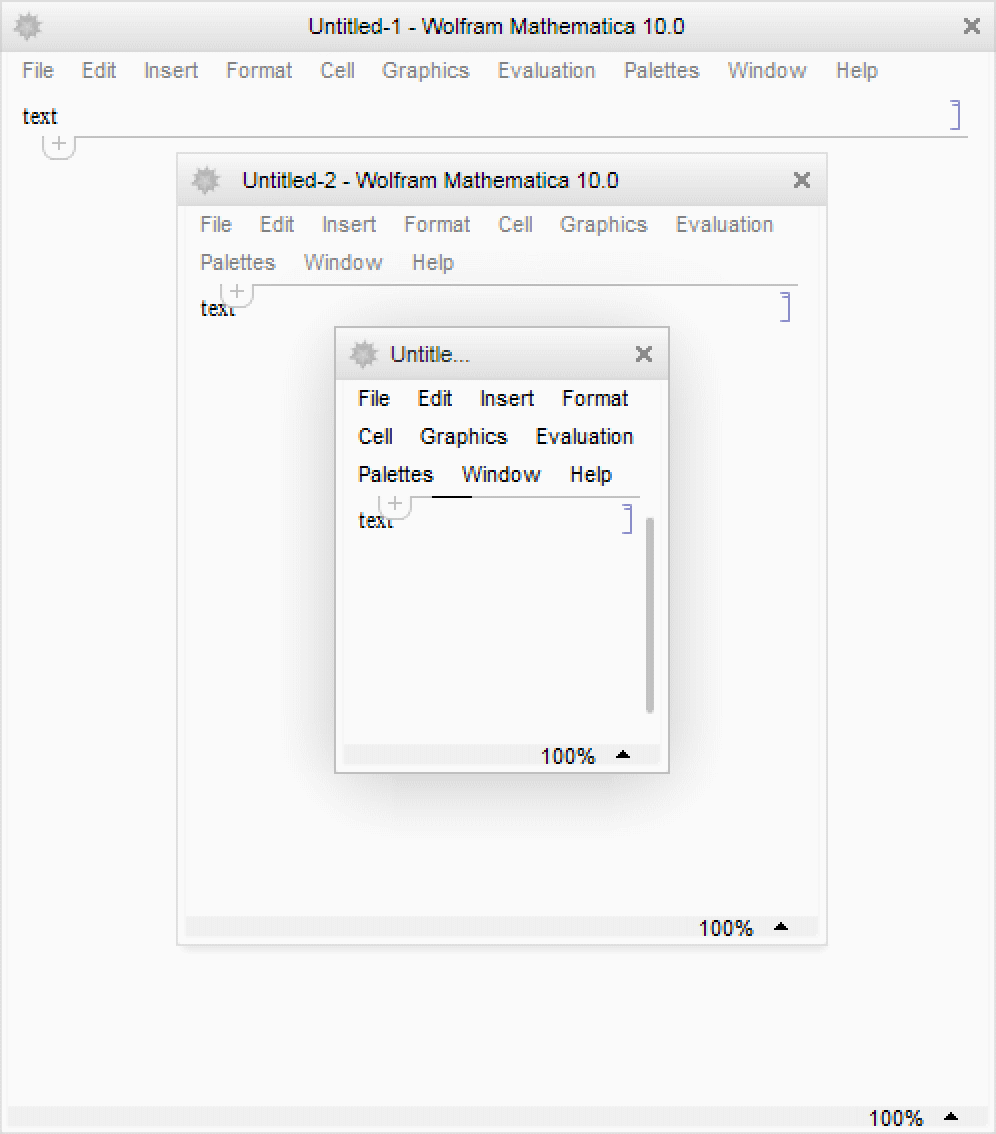Open the 100% zoom dropdown in Untitled-1
The height and width of the screenshot is (1134, 996).
point(951,1117)
